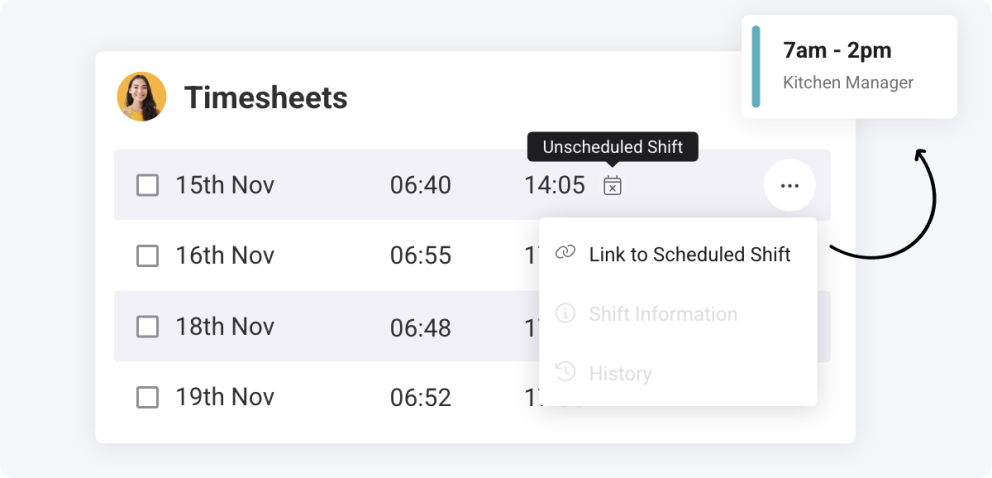Open History from the menu
This screenshot has width=992, height=478.
point(678,373)
